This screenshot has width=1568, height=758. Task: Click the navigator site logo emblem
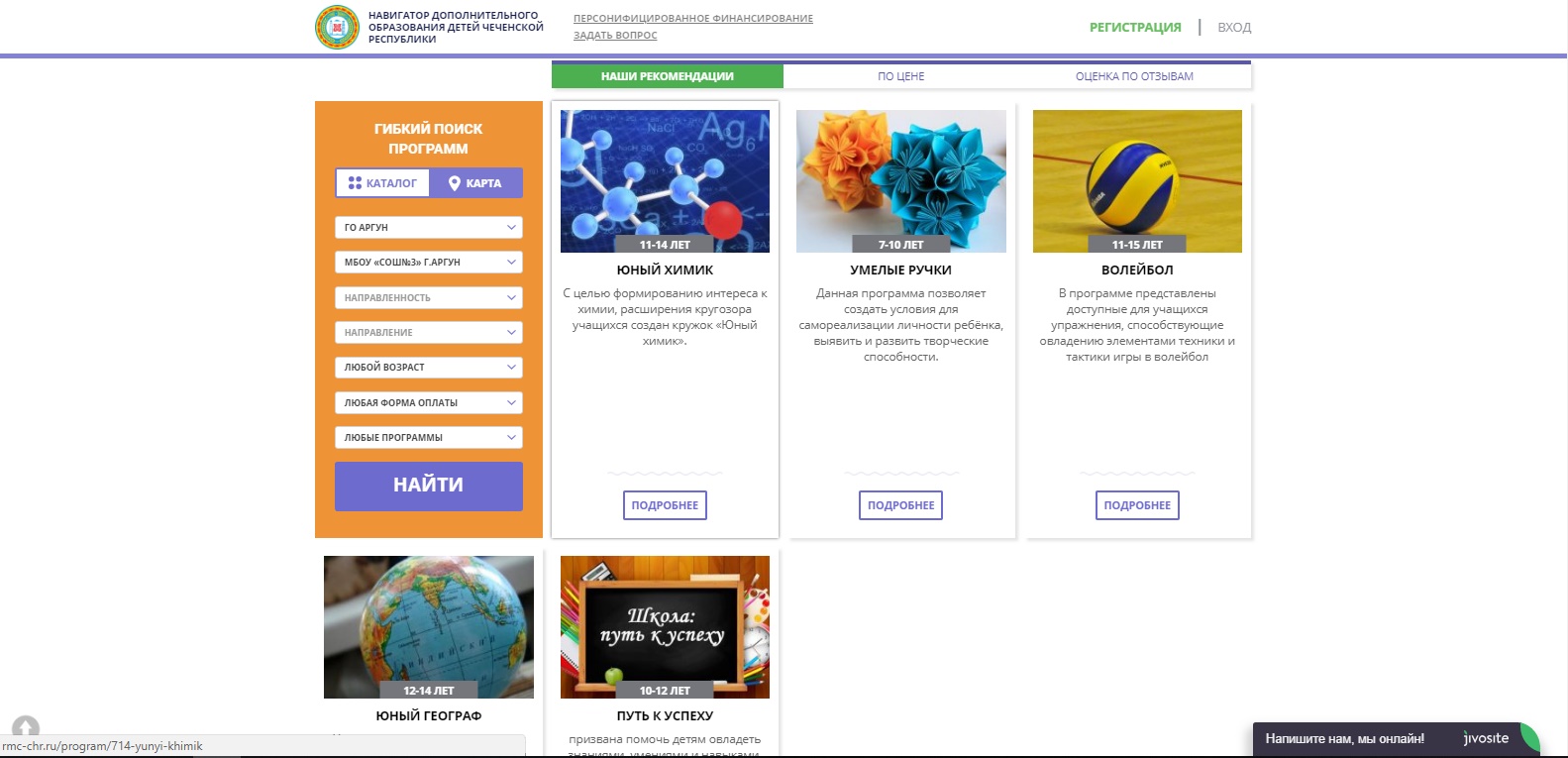[337, 27]
